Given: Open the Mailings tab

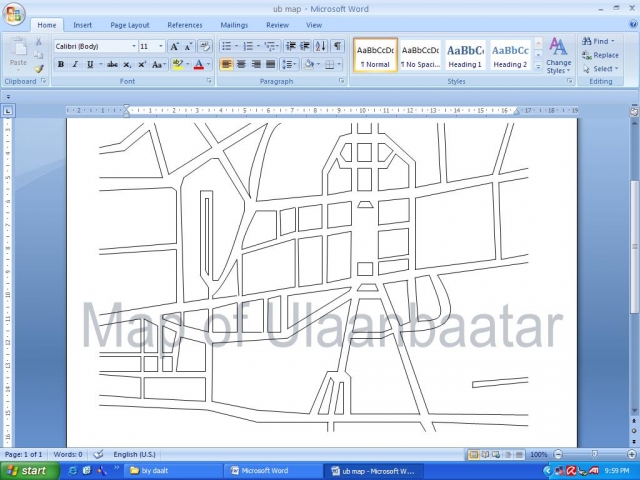Looking at the screenshot, I should 234,25.
